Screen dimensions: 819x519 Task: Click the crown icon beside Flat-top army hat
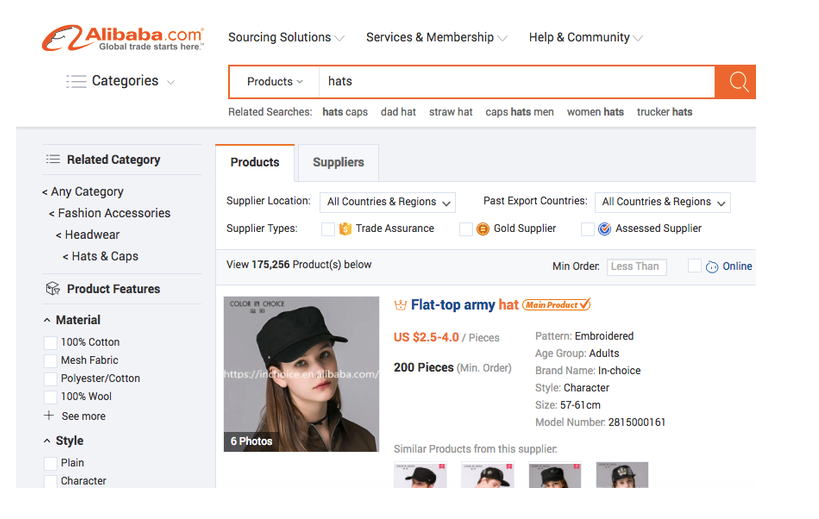coord(400,305)
